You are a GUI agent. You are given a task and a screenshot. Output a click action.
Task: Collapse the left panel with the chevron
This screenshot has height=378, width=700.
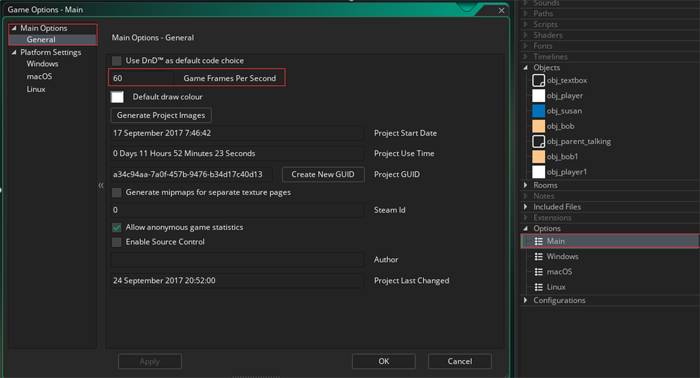pyautogui.click(x=101, y=185)
